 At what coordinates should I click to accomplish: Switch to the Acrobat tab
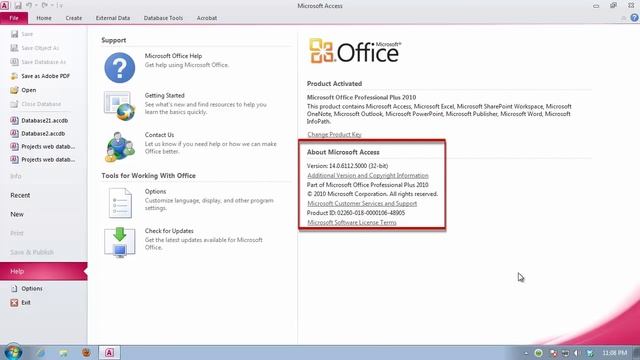click(207, 18)
